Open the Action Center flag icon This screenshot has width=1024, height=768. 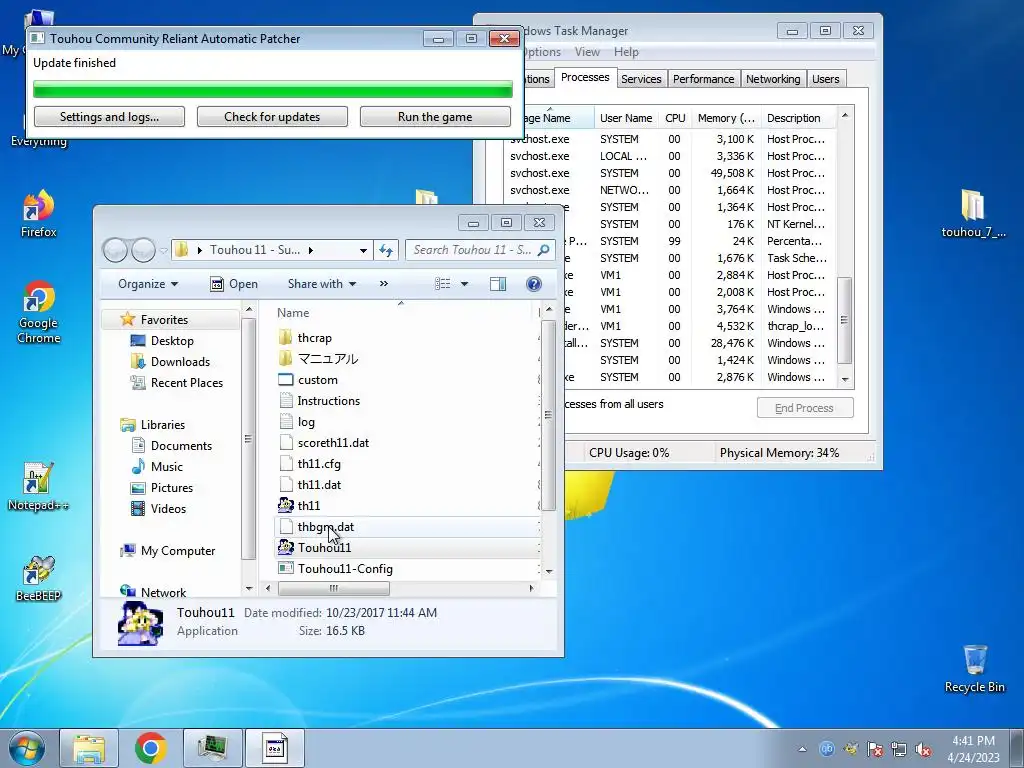tap(874, 749)
